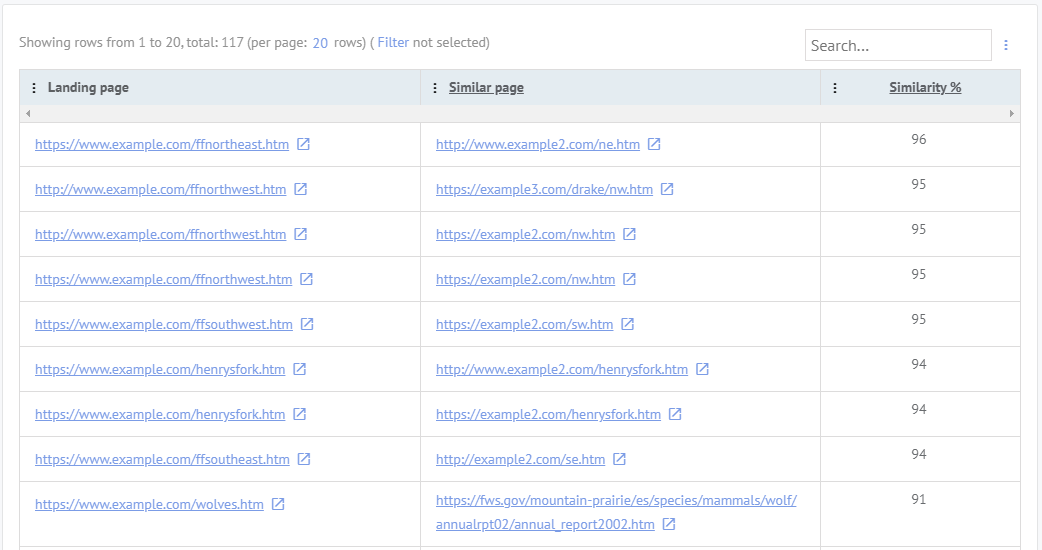Open ffnortheast.htm landing page in new tab icon
The height and width of the screenshot is (550, 1042).
click(x=303, y=144)
